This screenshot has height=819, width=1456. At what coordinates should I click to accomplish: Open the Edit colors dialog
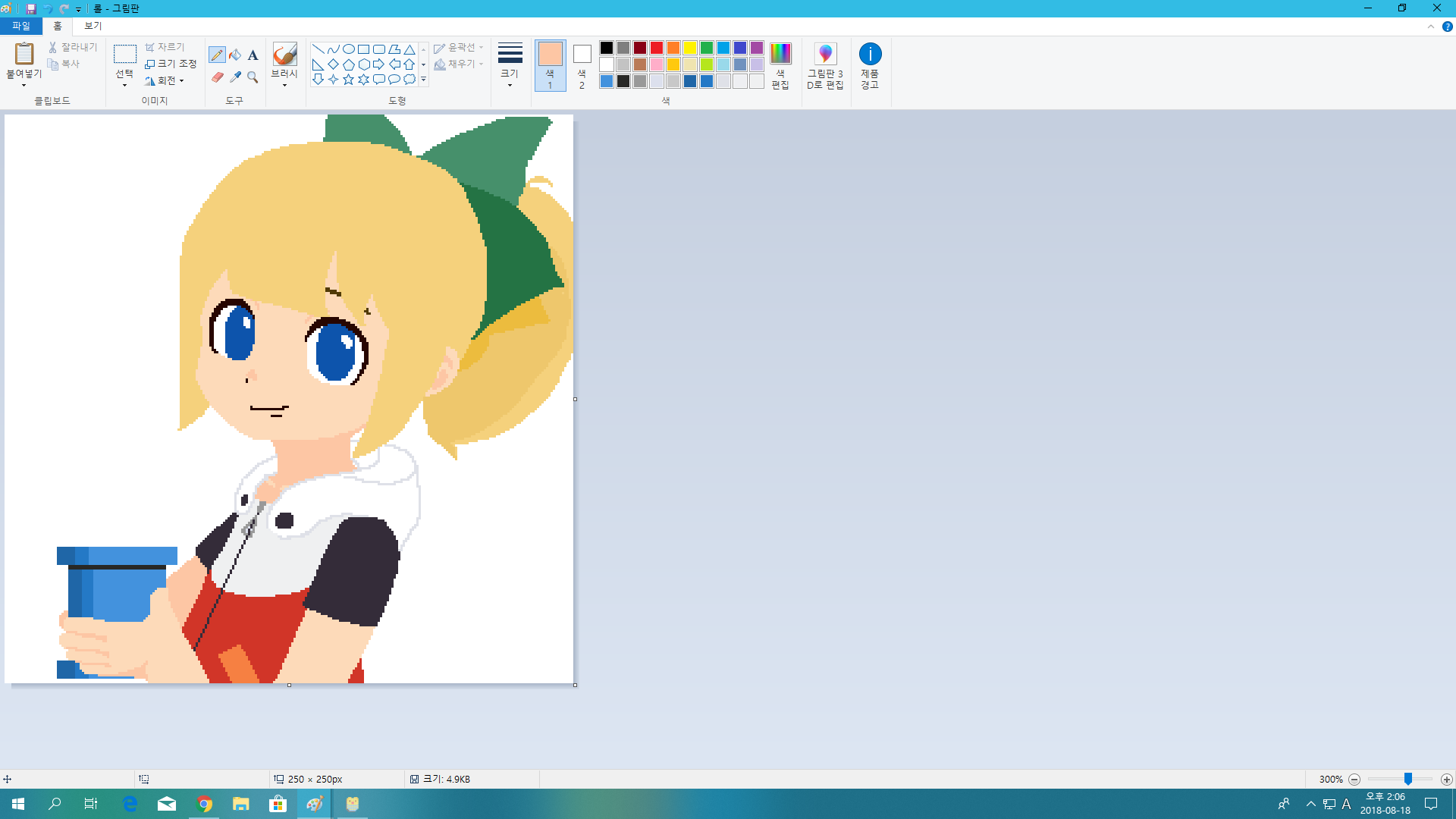pos(780,66)
